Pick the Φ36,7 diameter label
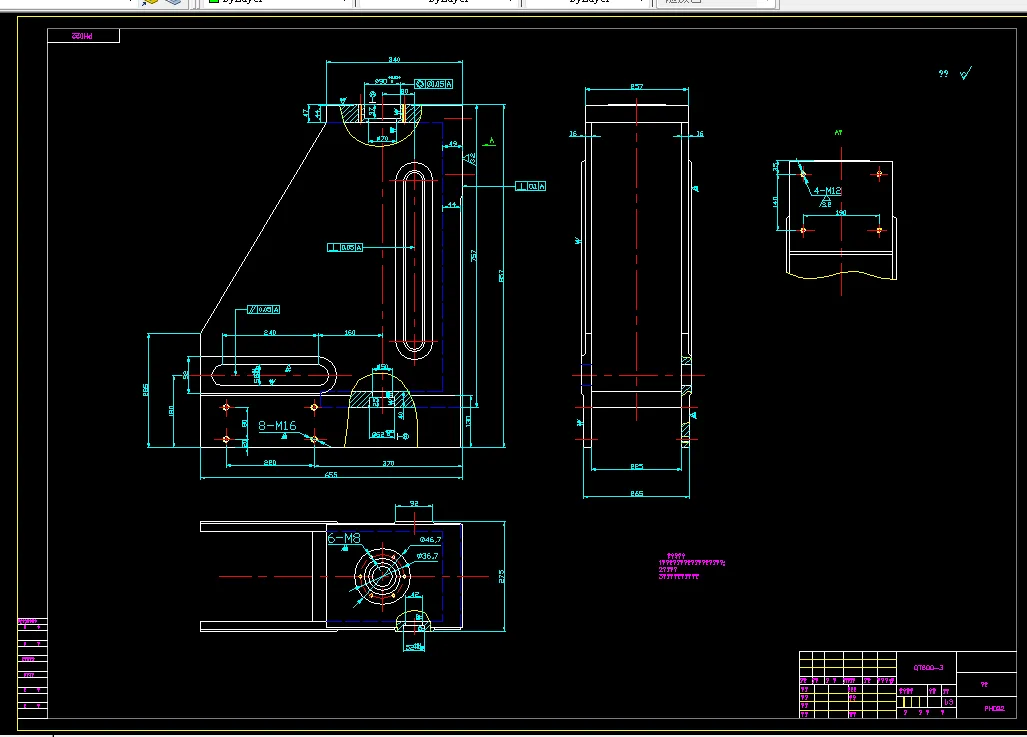The width and height of the screenshot is (1027, 737). 427,556
